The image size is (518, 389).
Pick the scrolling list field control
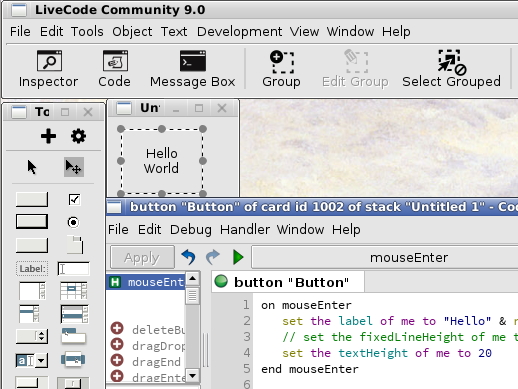30,314
